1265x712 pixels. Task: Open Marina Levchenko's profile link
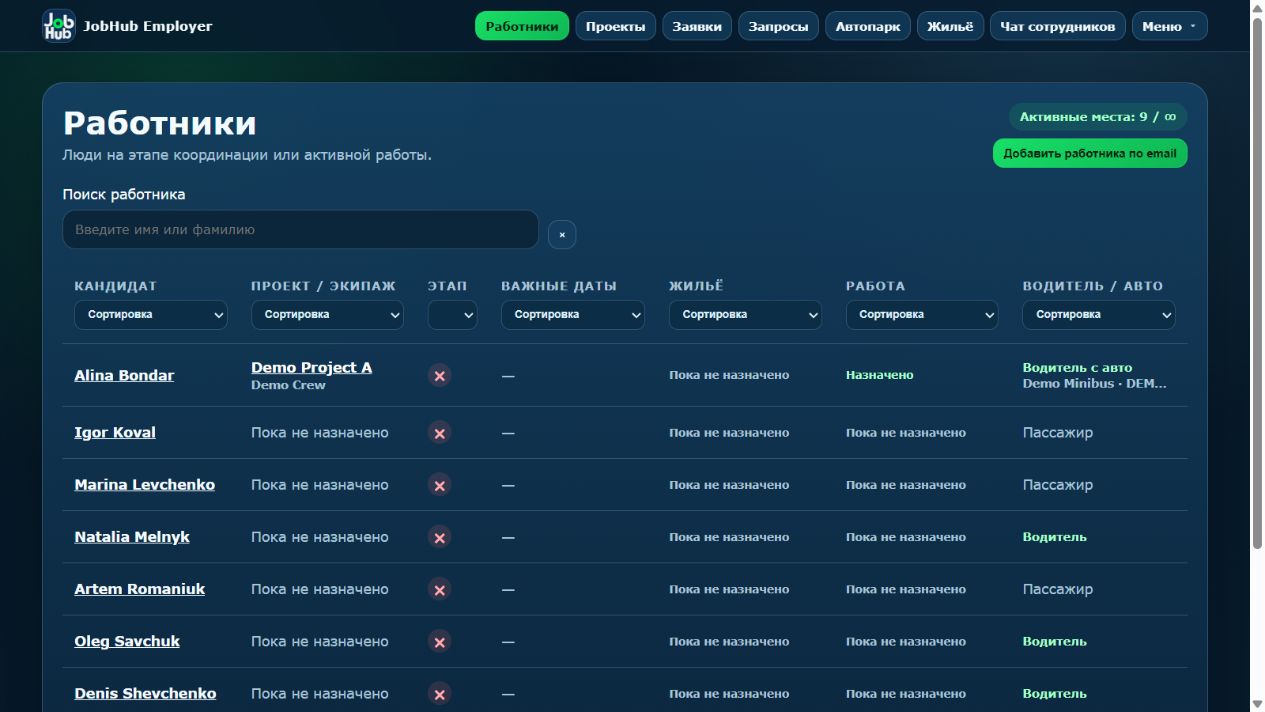pos(144,485)
